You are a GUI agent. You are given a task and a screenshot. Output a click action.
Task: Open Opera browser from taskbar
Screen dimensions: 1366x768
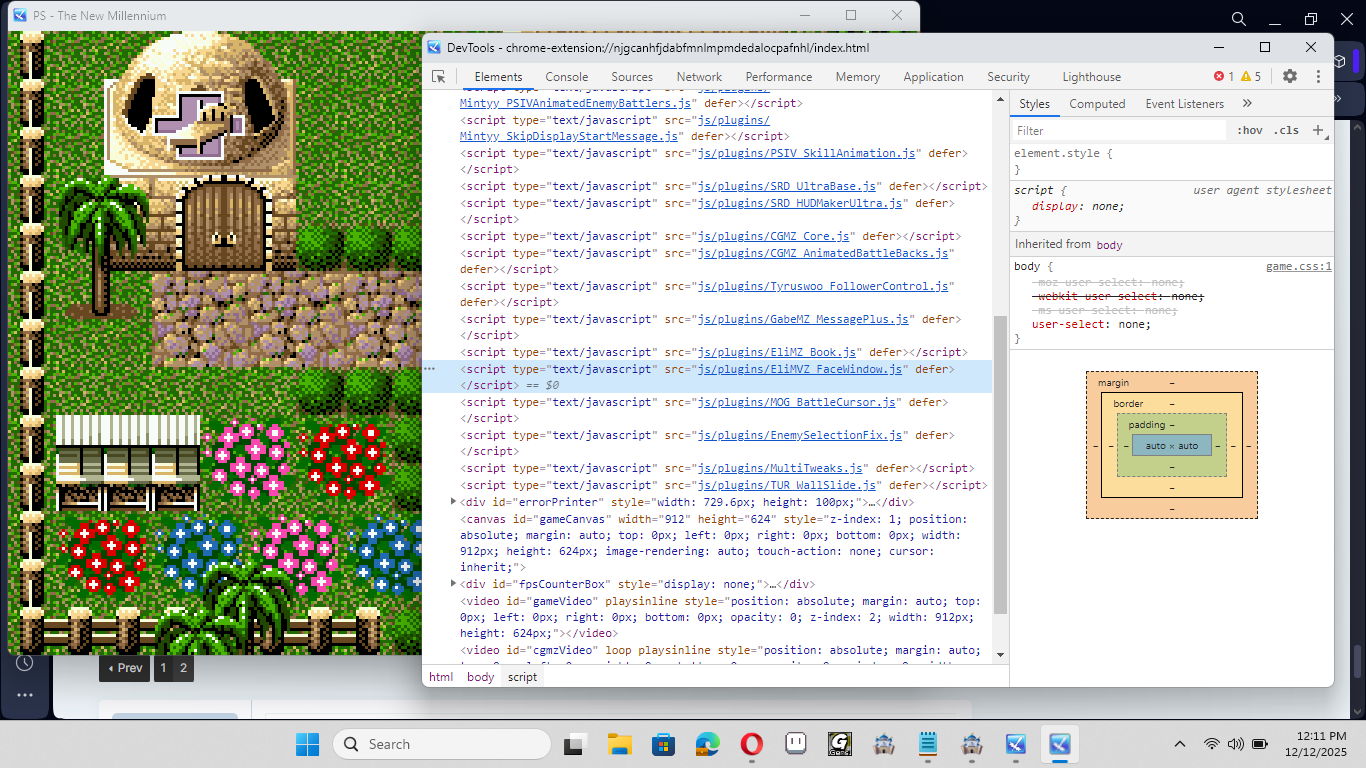point(752,744)
